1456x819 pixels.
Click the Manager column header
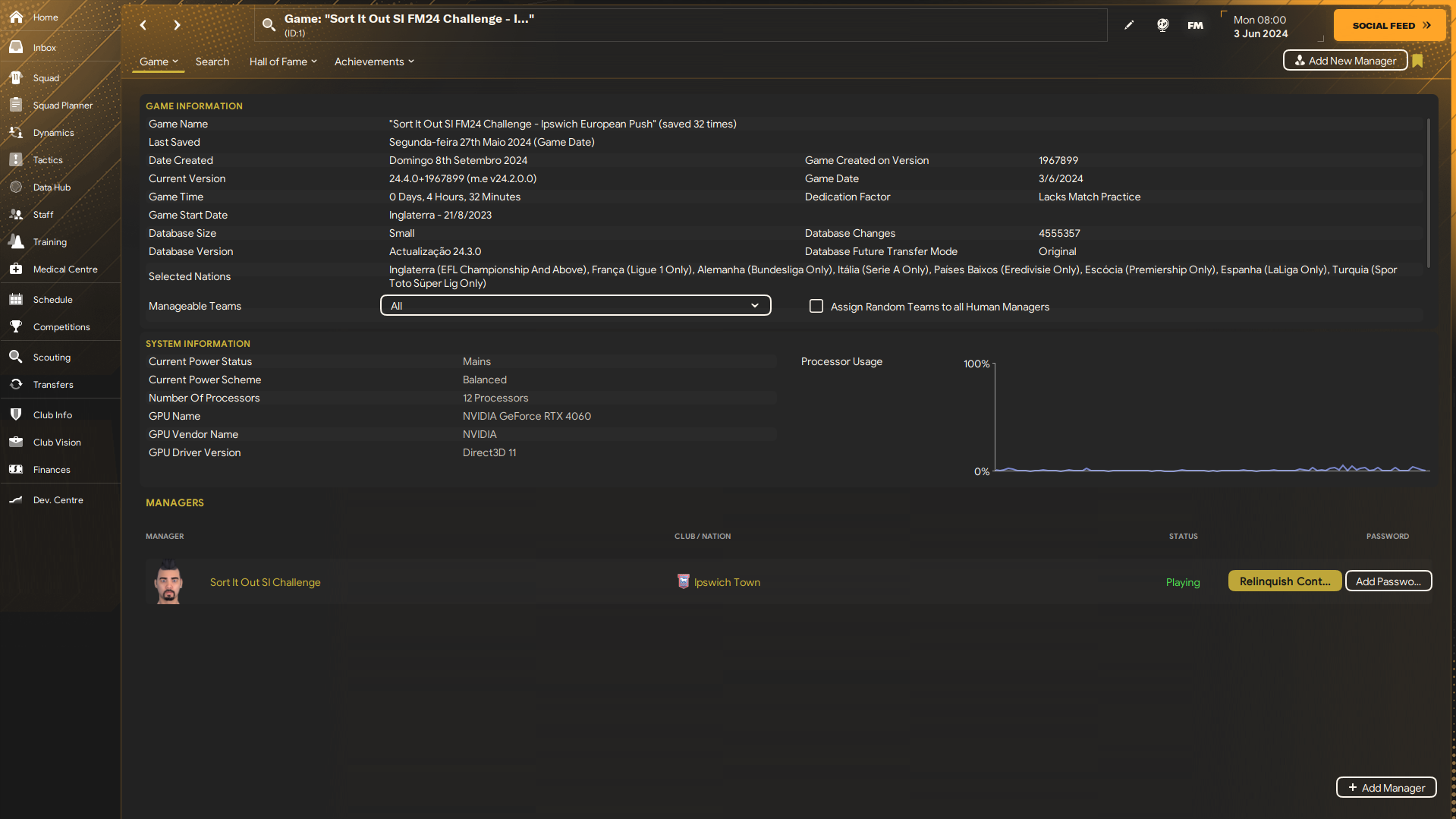click(x=165, y=536)
